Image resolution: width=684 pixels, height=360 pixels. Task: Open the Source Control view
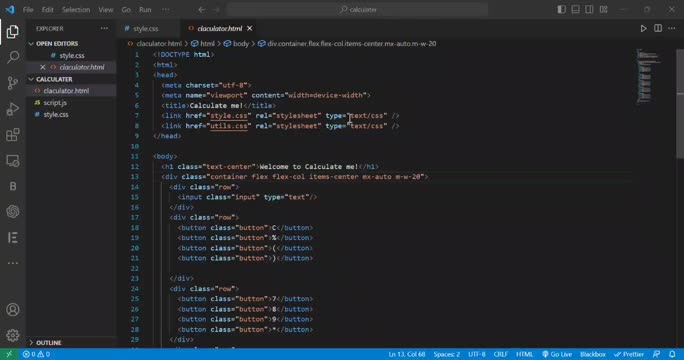(x=13, y=82)
